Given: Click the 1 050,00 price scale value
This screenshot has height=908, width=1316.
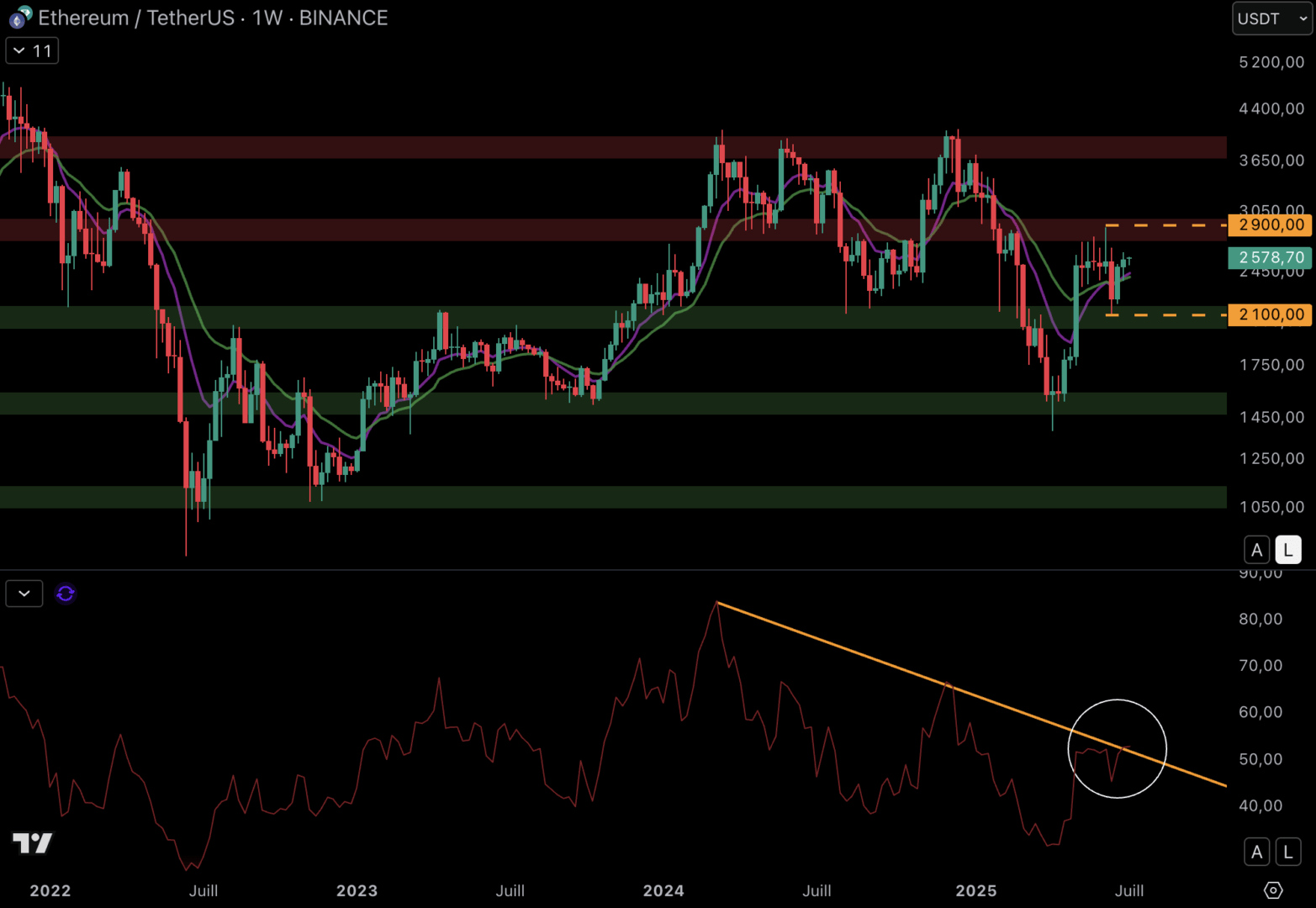Looking at the screenshot, I should point(1271,506).
